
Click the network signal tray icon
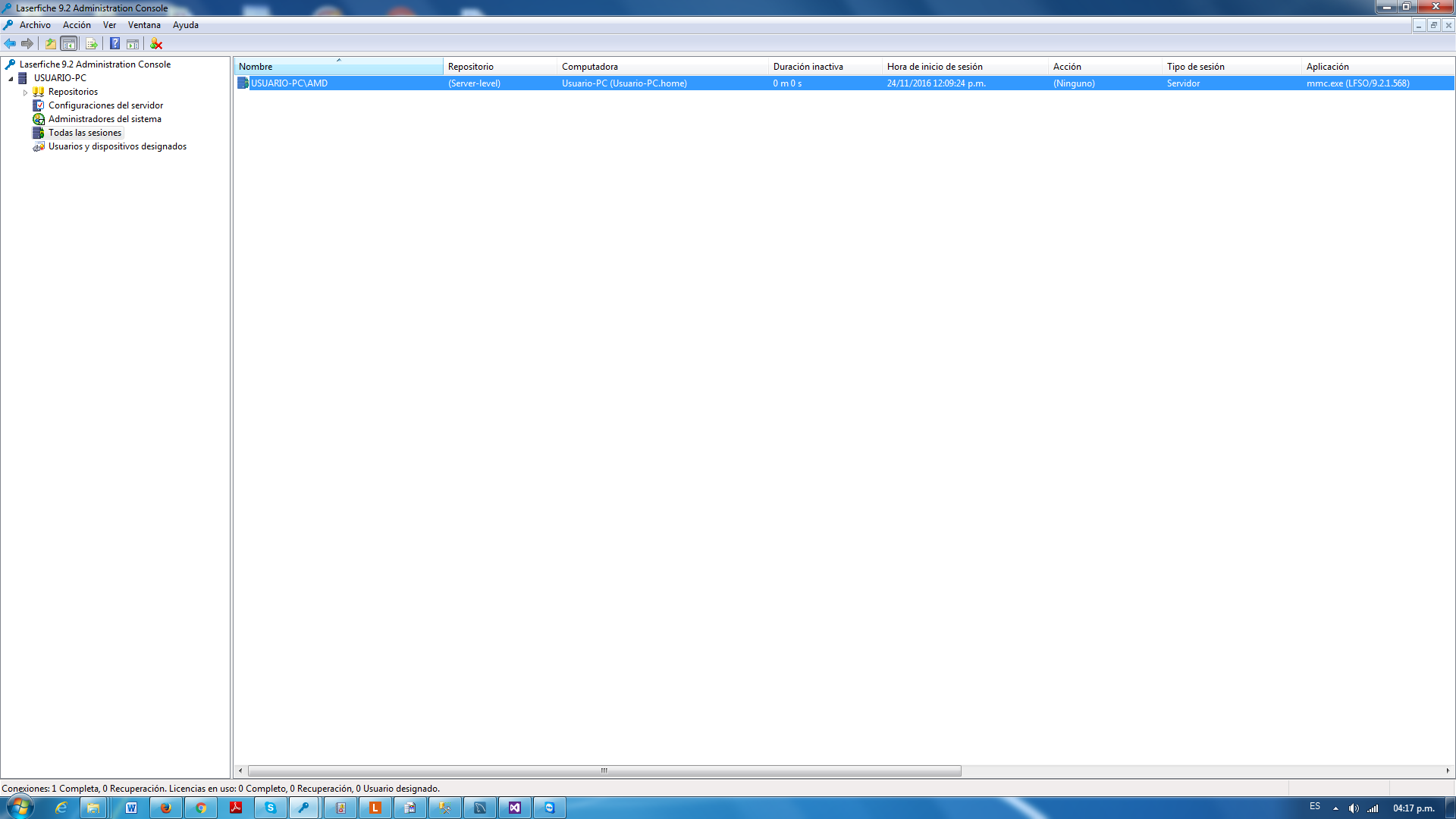pos(1373,808)
